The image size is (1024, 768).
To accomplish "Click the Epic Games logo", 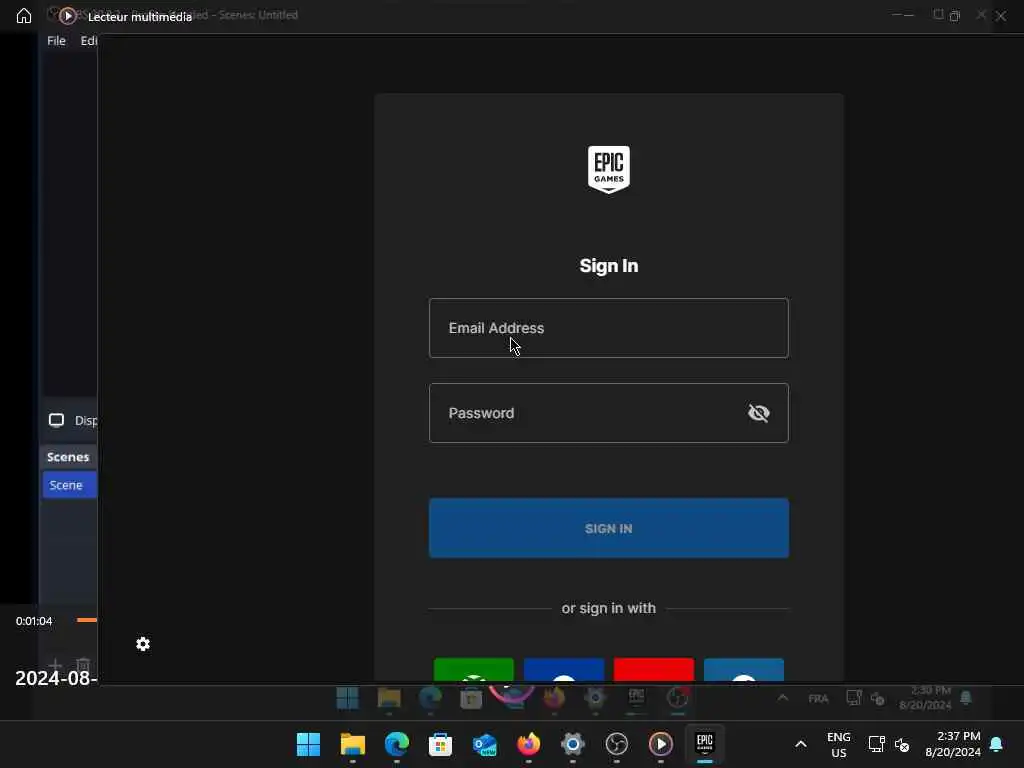I will 609,169.
